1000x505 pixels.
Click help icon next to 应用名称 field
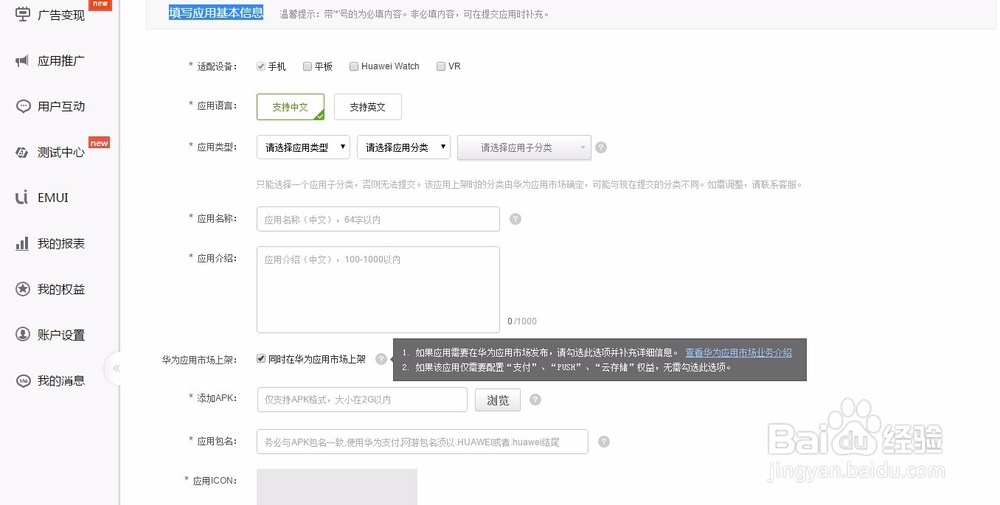[x=515, y=219]
